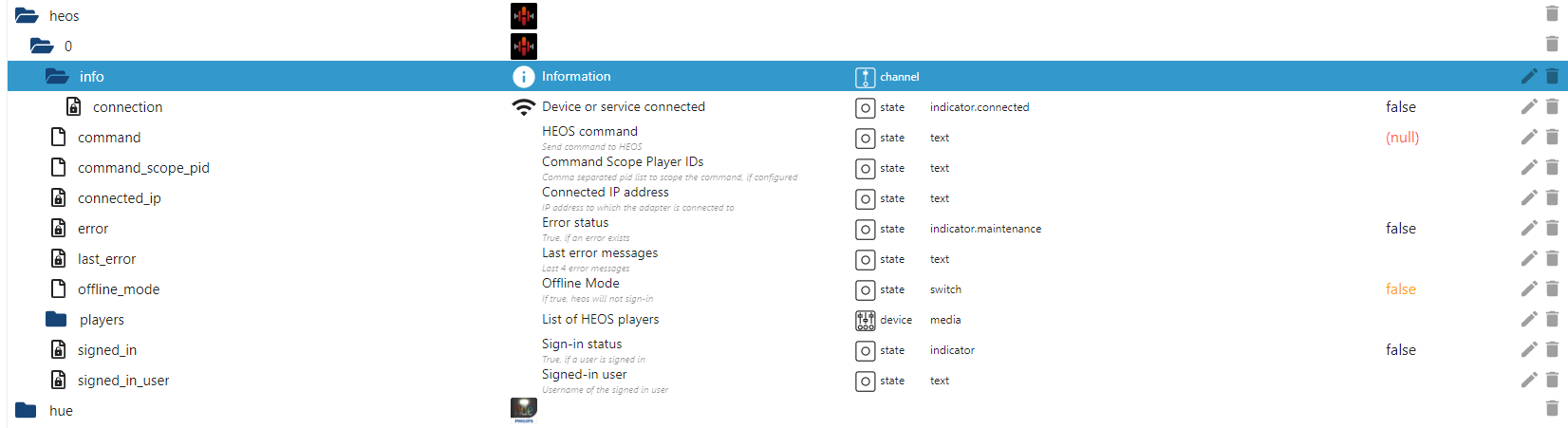Click the error row false value
Viewport: 1568px width, 428px height.
coord(1400,228)
